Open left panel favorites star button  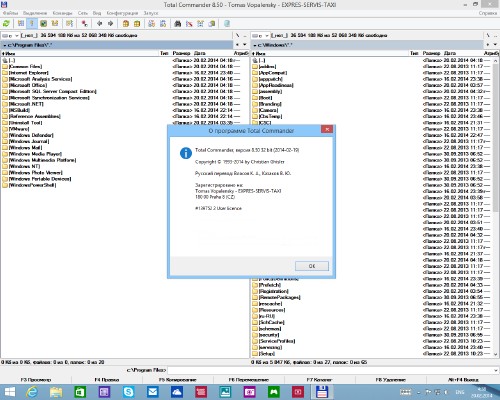coord(237,44)
